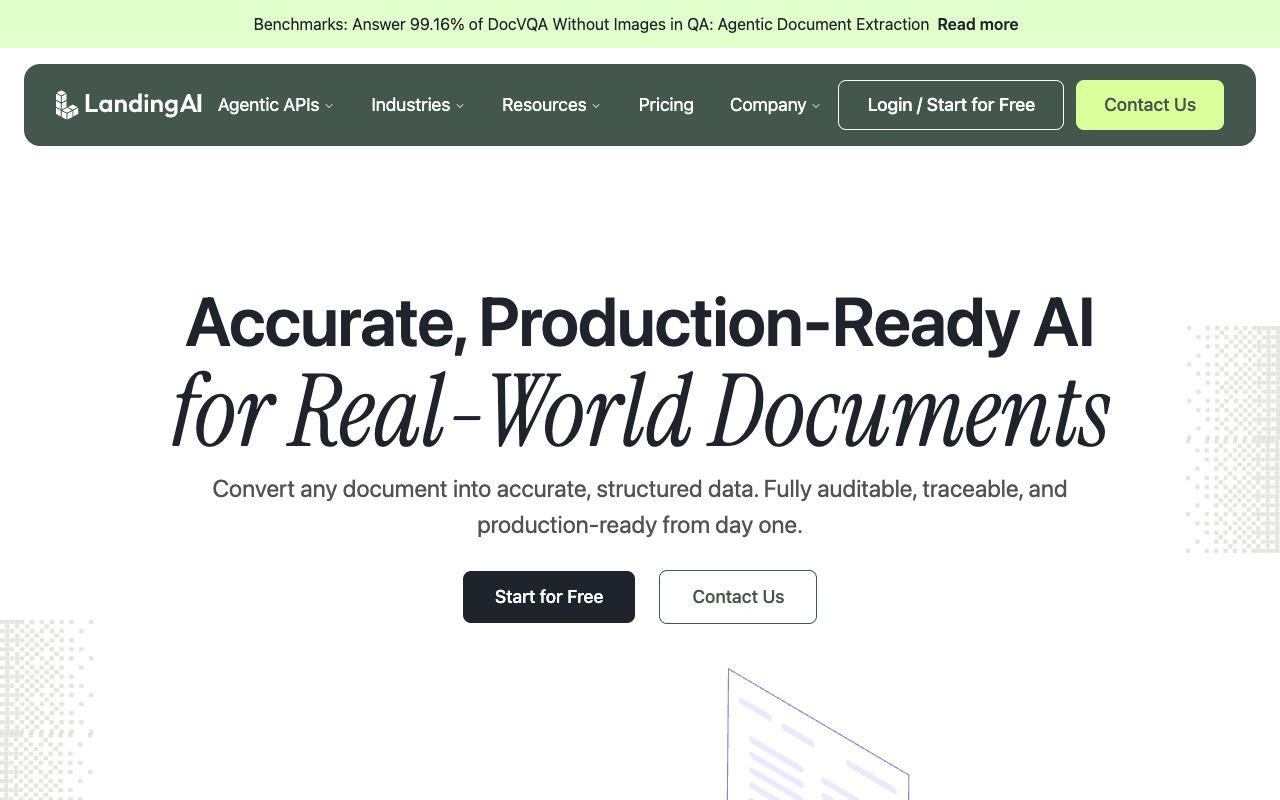
Task: Expand the Resources menu chevron
Action: pyautogui.click(x=596, y=106)
